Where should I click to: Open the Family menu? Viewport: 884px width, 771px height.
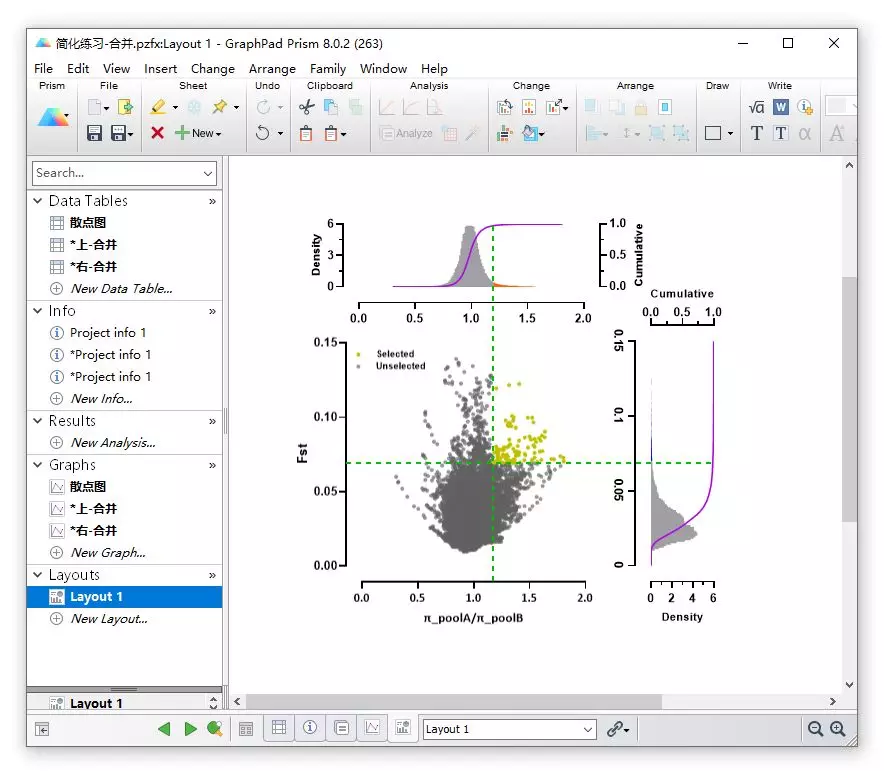pyautogui.click(x=328, y=69)
